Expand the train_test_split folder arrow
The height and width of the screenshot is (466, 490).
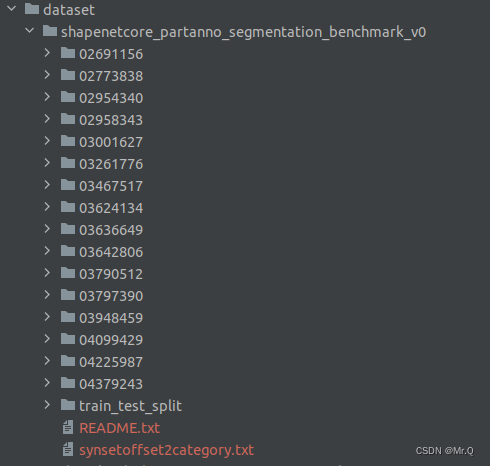click(47, 405)
